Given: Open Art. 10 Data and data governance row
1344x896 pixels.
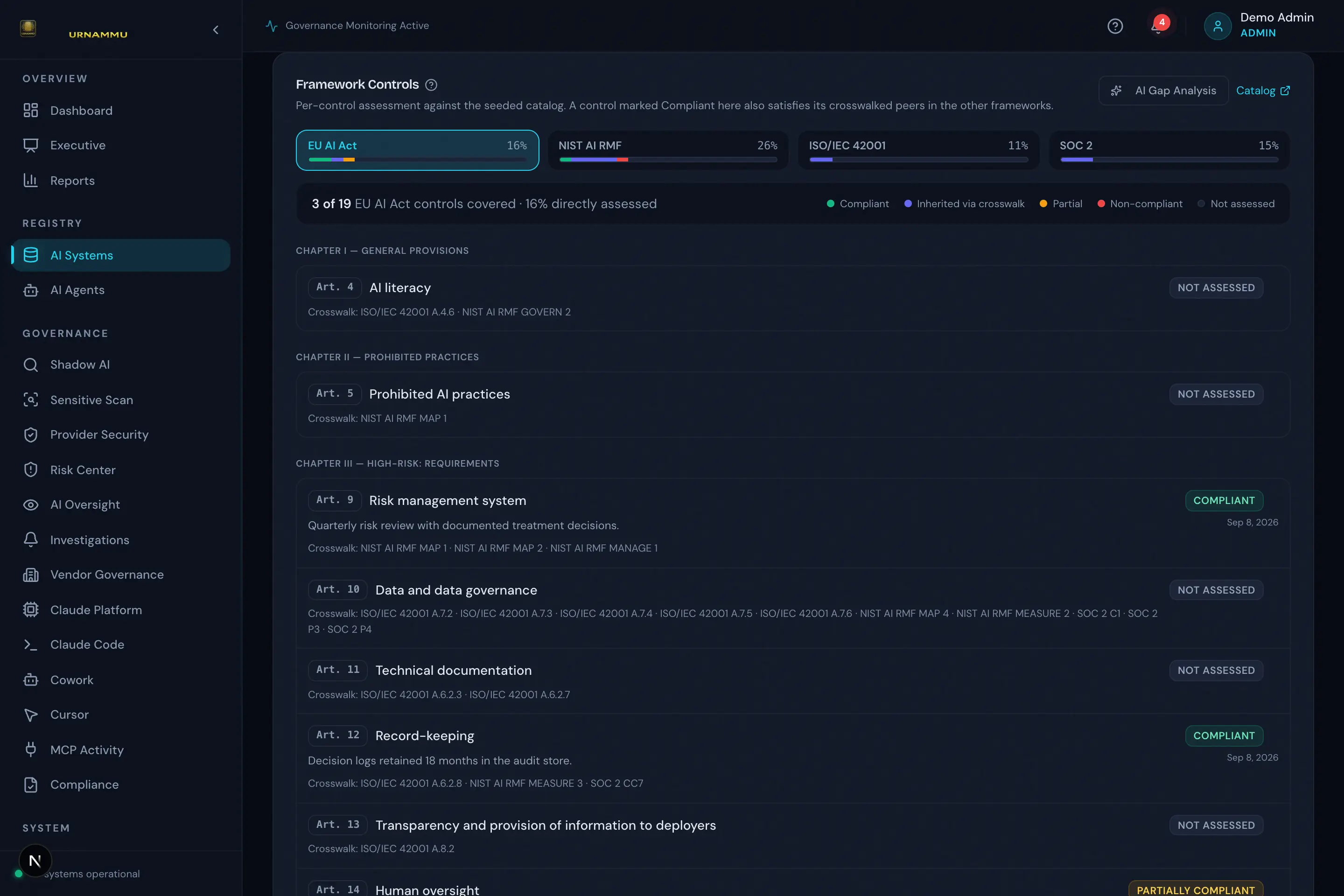Looking at the screenshot, I should pyautogui.click(x=792, y=608).
